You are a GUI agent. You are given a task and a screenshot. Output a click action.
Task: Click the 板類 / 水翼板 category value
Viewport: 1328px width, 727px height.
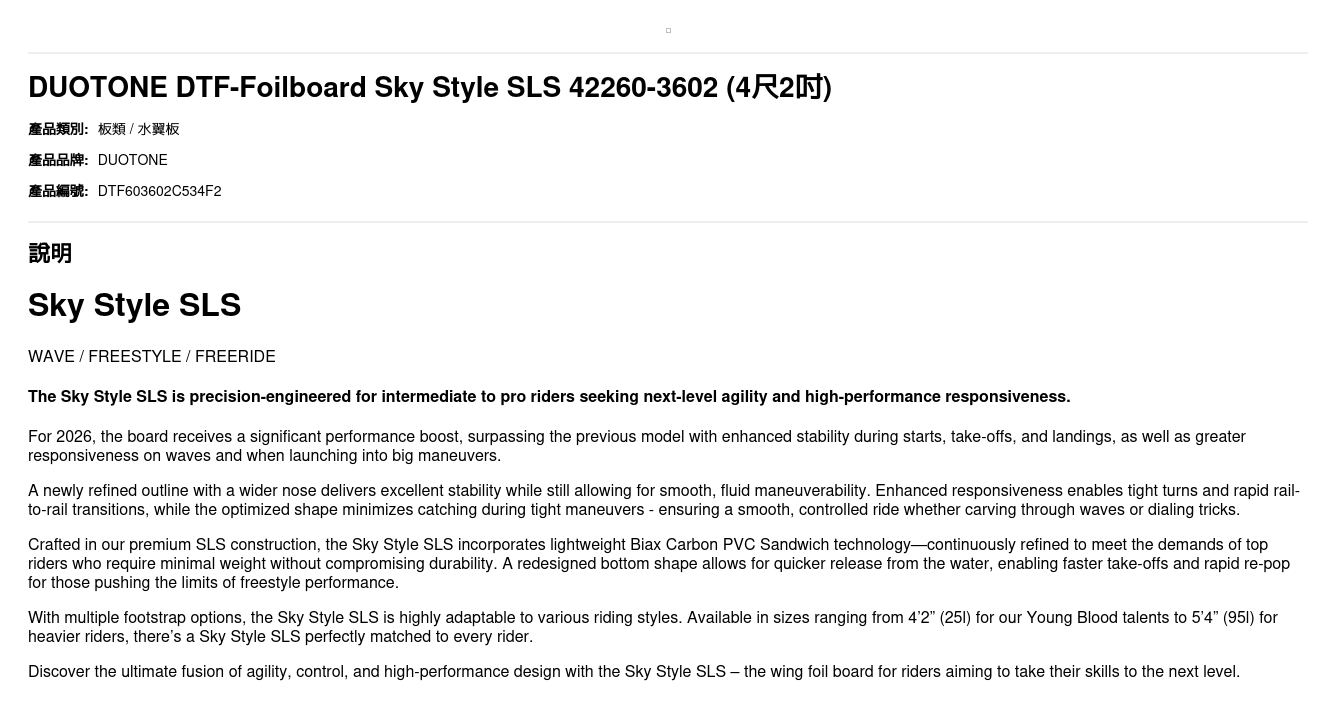click(139, 129)
